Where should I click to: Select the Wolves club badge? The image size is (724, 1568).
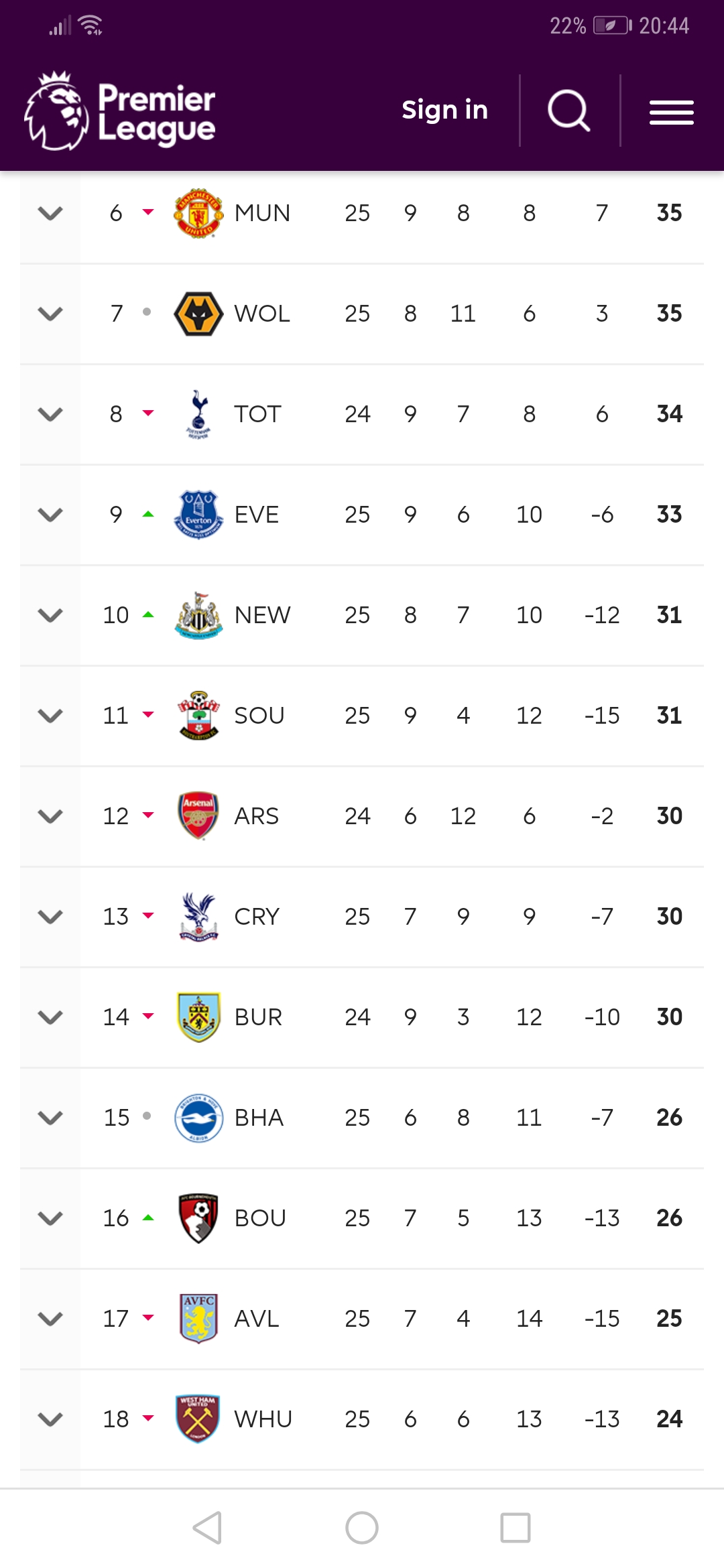tap(198, 314)
